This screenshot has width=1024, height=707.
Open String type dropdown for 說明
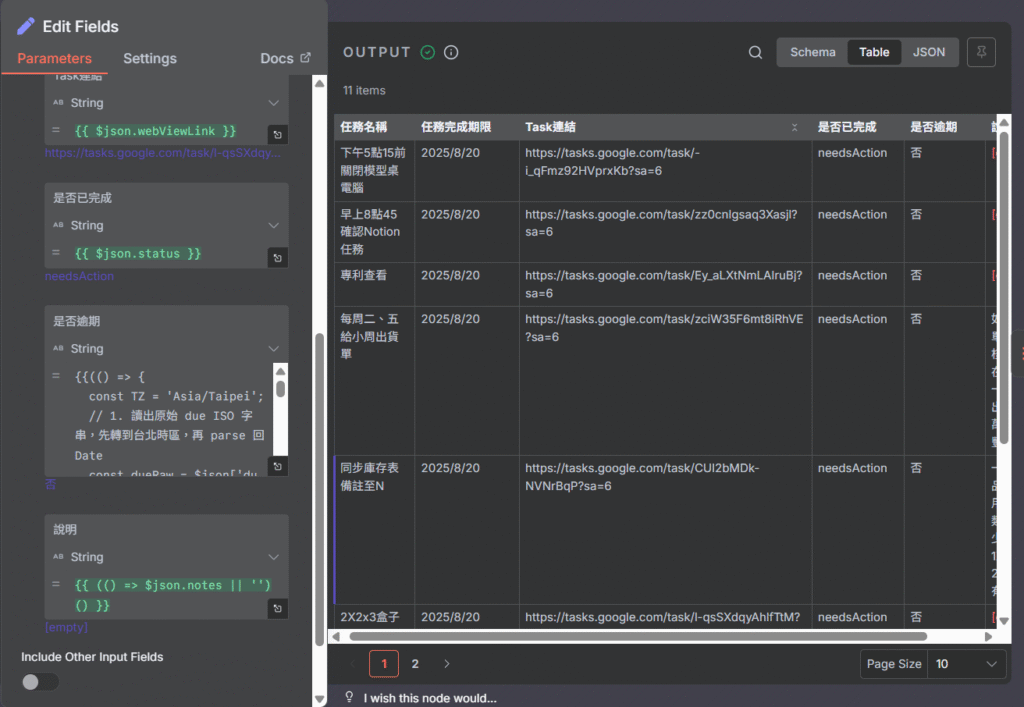[x=166, y=557]
